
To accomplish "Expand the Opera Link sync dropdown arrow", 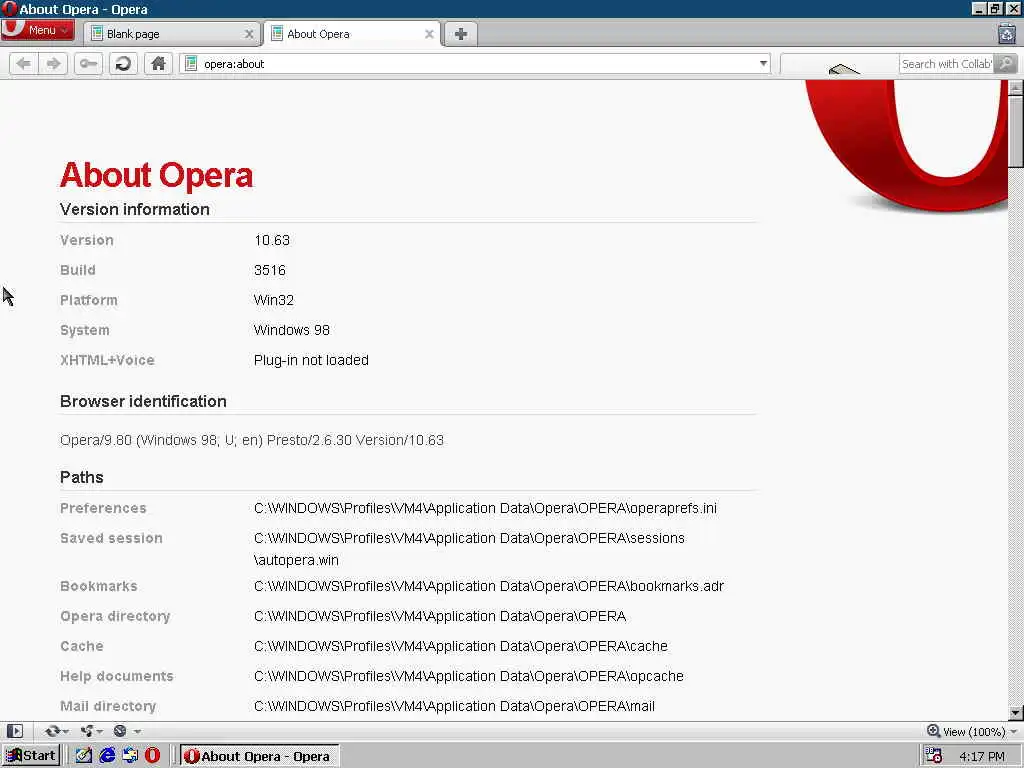I will pyautogui.click(x=66, y=731).
